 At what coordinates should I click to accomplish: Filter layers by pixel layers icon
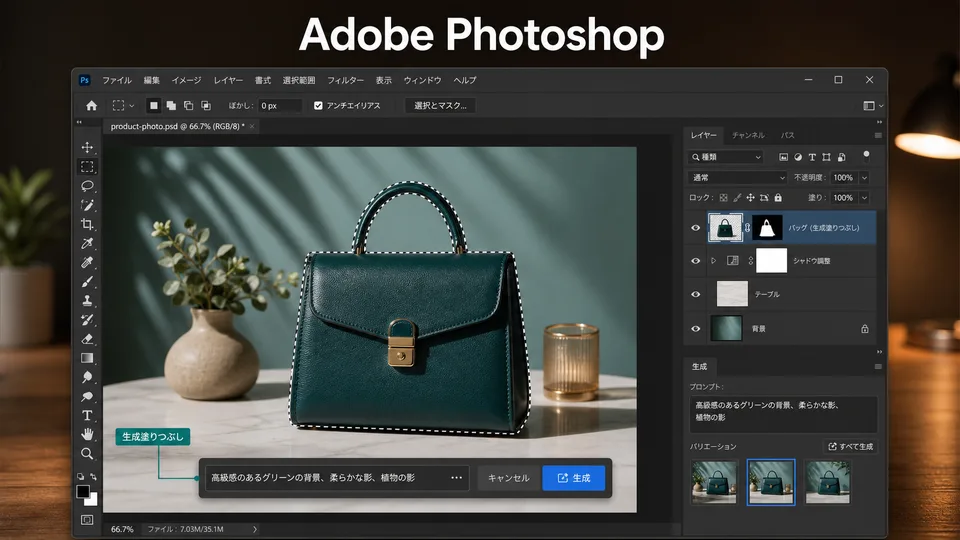click(x=783, y=157)
